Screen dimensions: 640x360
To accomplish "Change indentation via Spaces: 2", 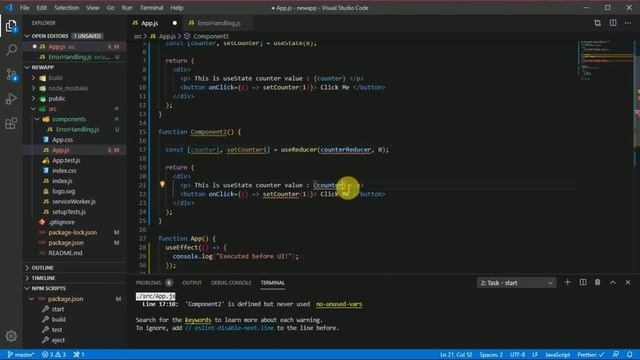I will [491, 355].
